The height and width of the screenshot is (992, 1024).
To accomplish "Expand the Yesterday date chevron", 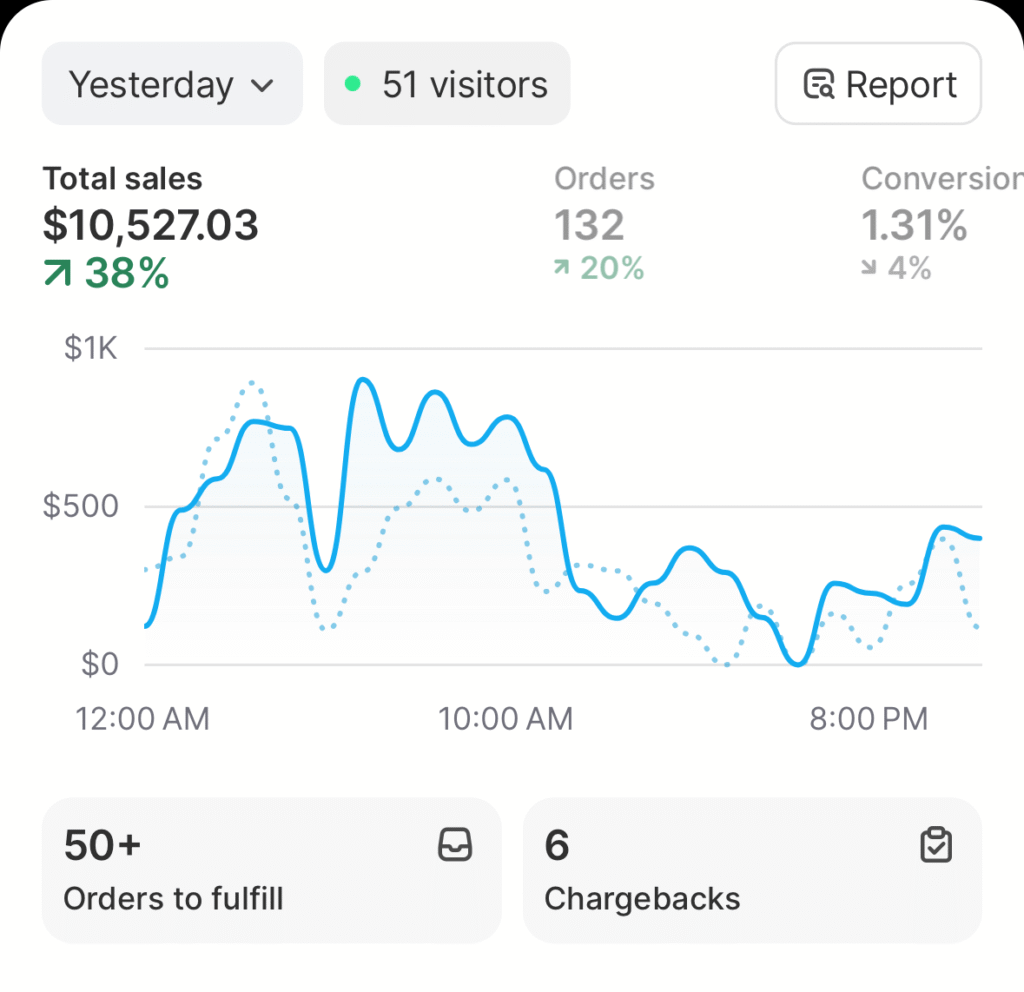I will point(262,85).
